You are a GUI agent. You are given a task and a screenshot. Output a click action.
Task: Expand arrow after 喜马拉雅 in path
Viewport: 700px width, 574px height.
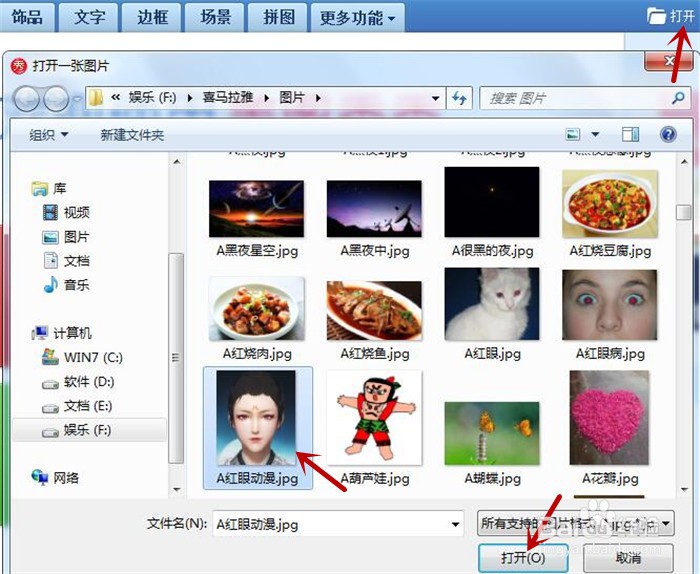point(267,98)
